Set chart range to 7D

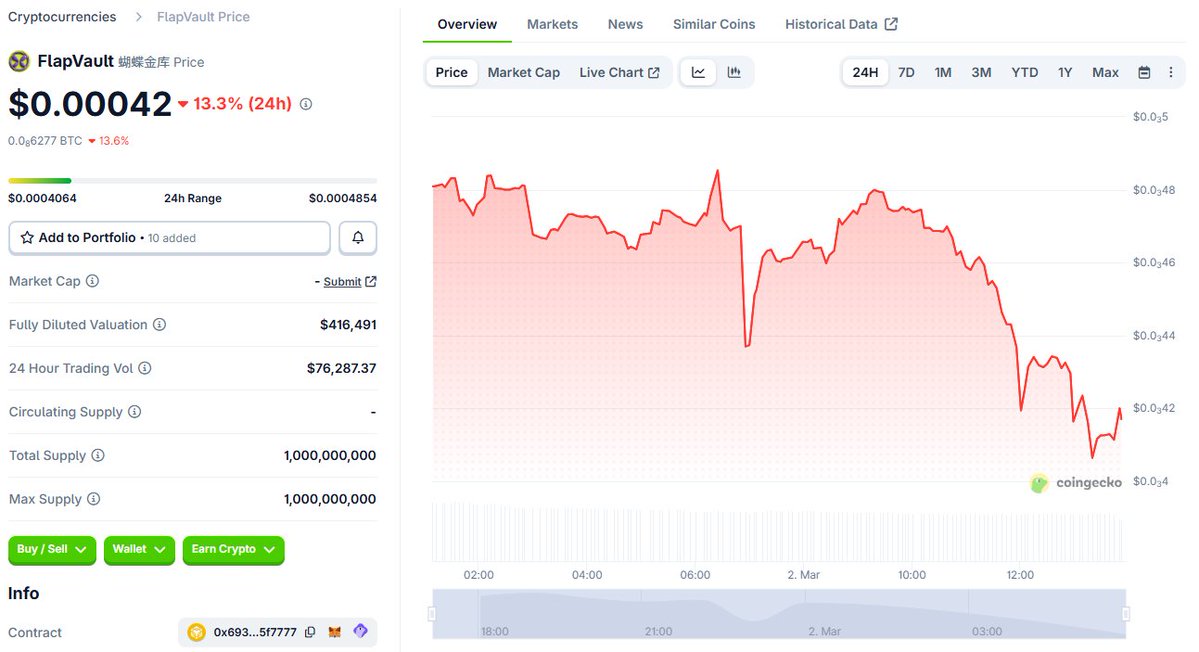point(906,73)
